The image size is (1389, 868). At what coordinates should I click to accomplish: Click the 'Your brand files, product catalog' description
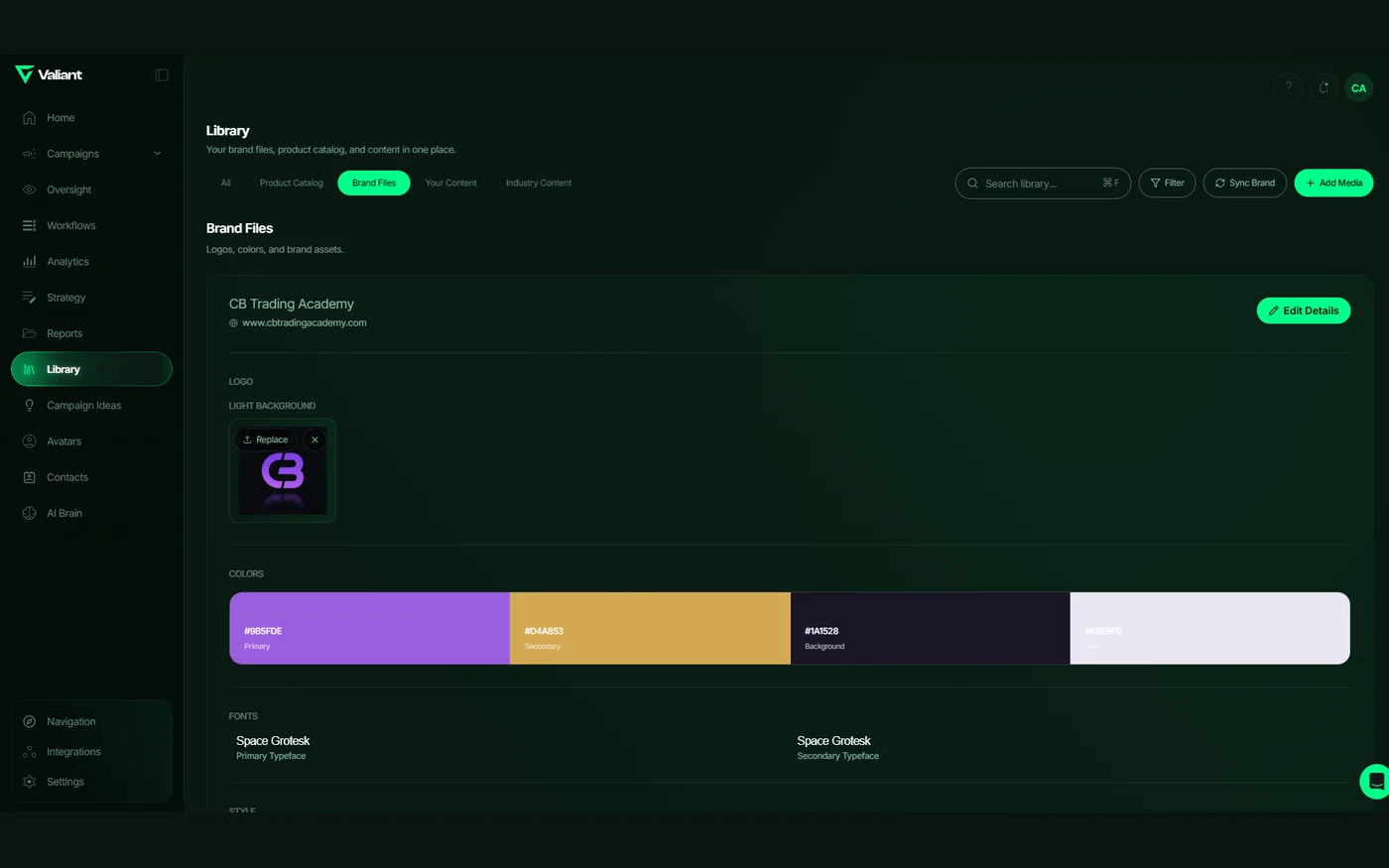[331, 150]
